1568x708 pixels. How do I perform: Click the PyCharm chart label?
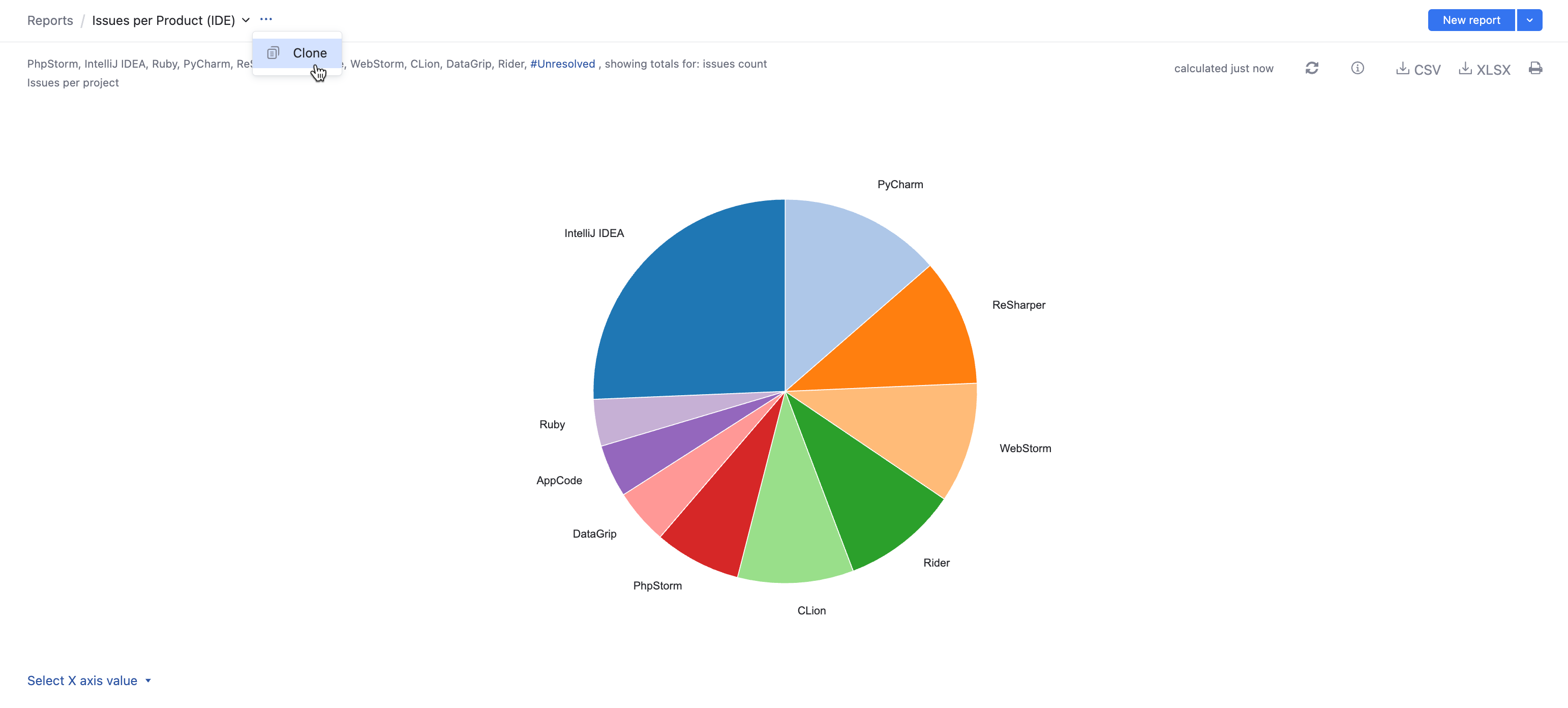(x=899, y=185)
